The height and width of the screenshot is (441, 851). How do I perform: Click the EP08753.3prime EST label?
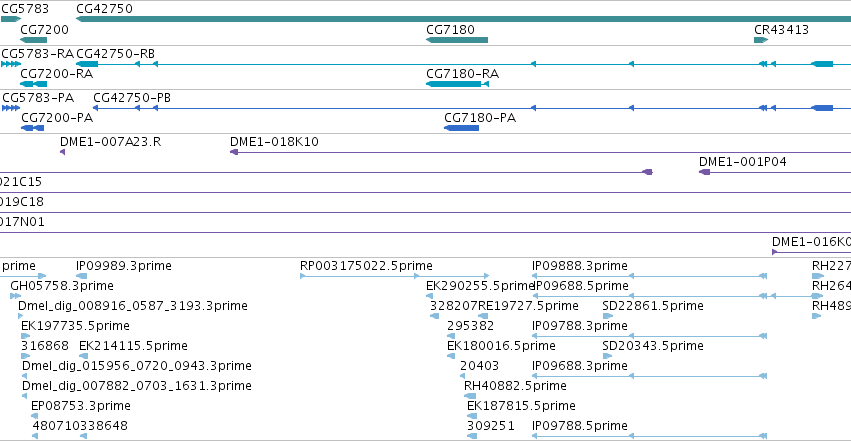pyautogui.click(x=81, y=406)
